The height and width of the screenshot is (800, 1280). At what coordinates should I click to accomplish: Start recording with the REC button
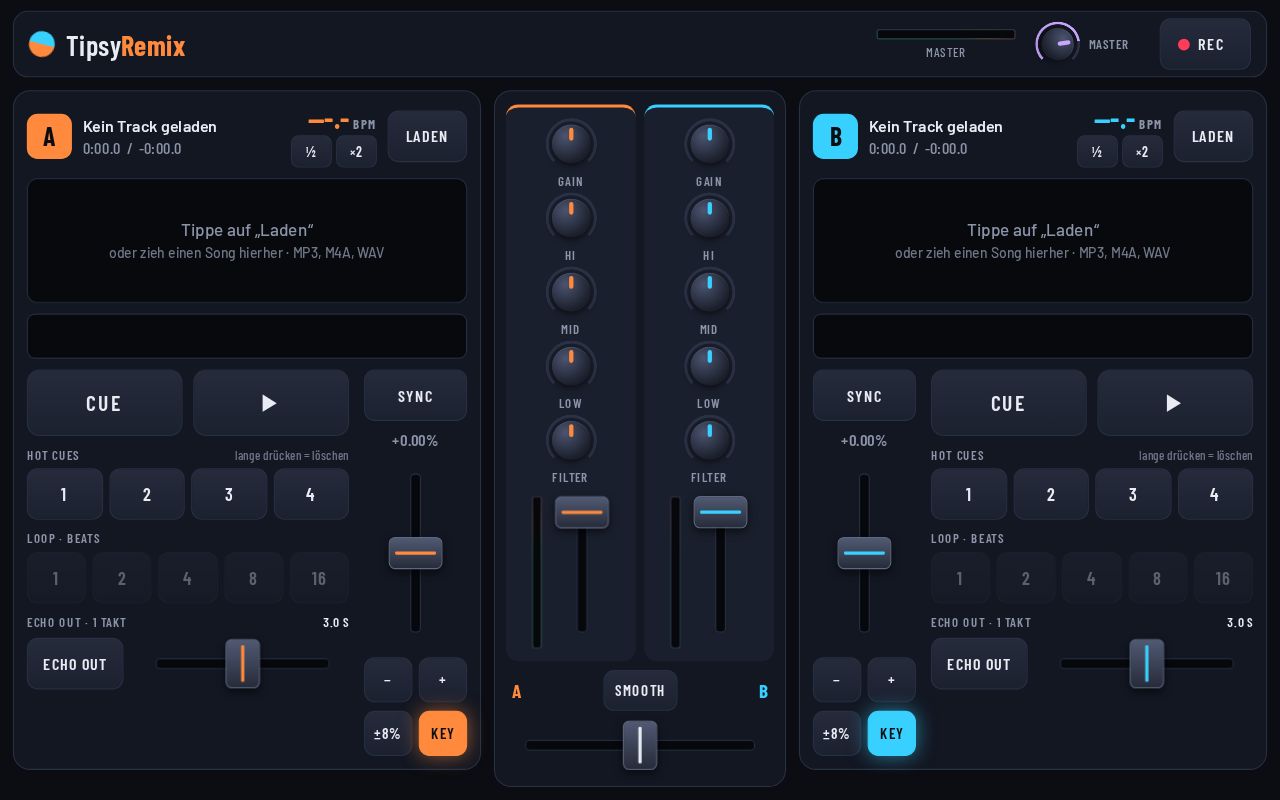click(1205, 44)
